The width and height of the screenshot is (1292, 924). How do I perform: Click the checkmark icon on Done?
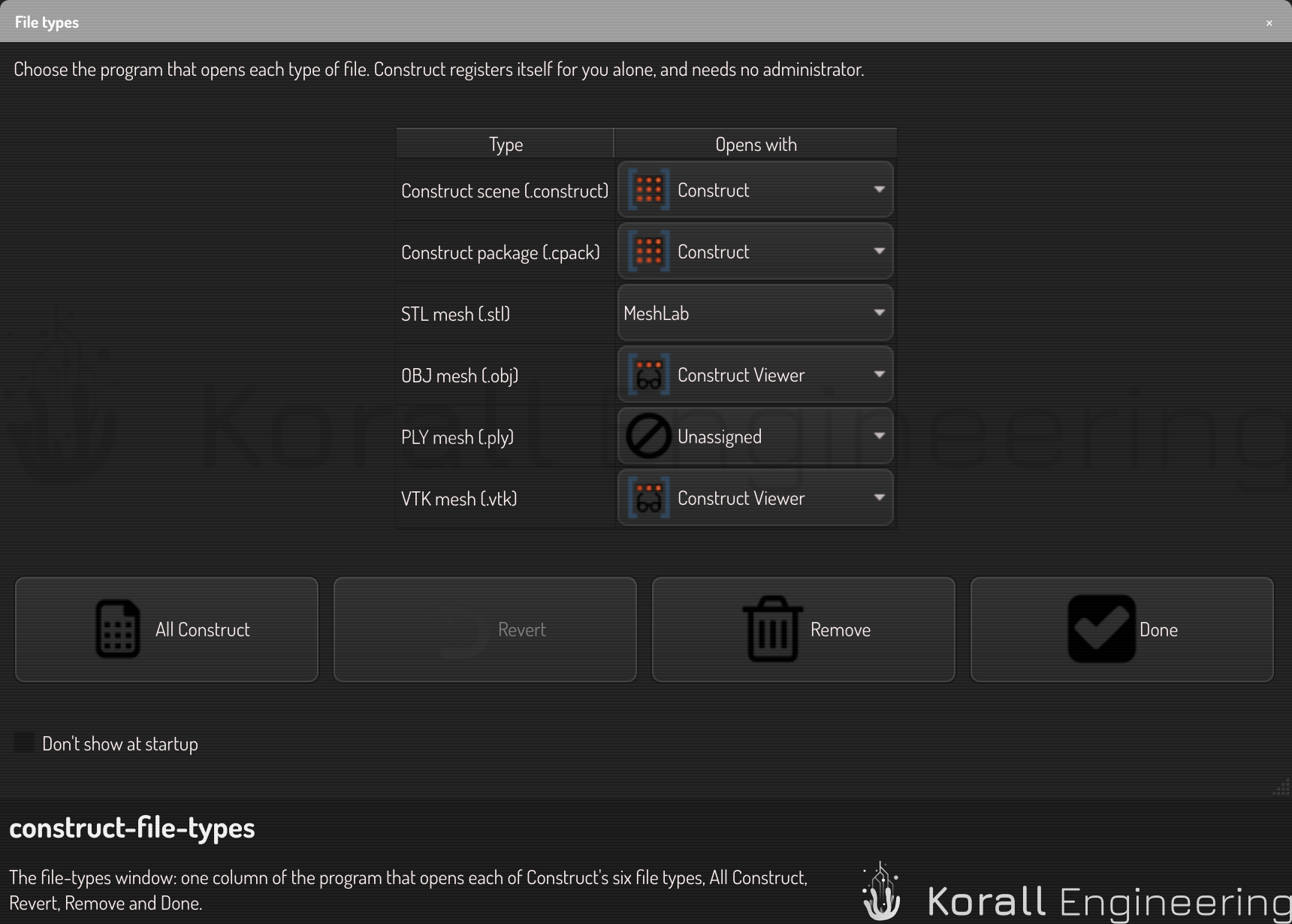1101,630
